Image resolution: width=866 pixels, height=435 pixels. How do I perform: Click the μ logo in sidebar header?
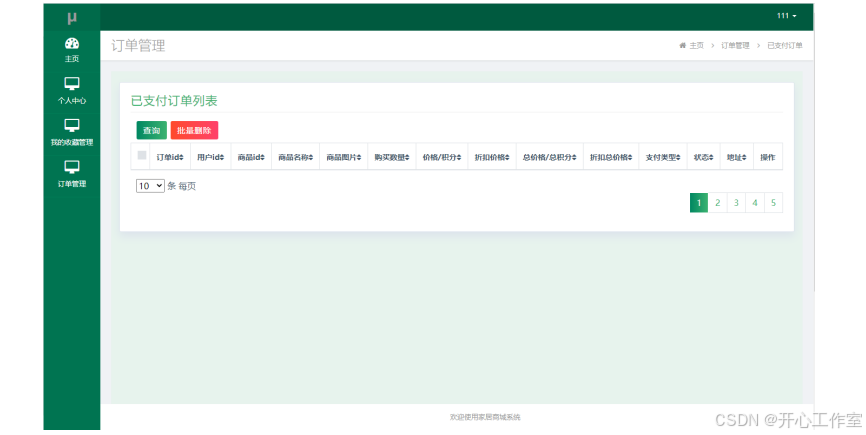pos(72,18)
